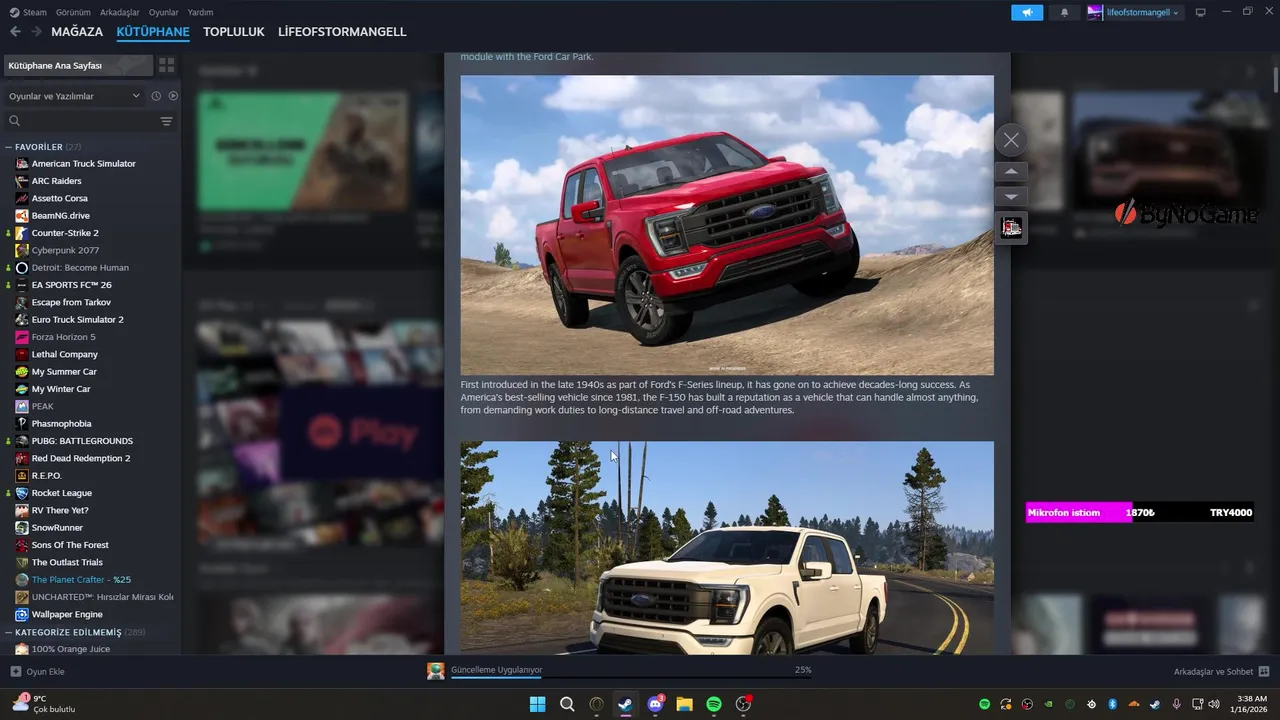Screen dimensions: 1280x720
Task: Click the microphone system tray icon
Action: (1176, 704)
